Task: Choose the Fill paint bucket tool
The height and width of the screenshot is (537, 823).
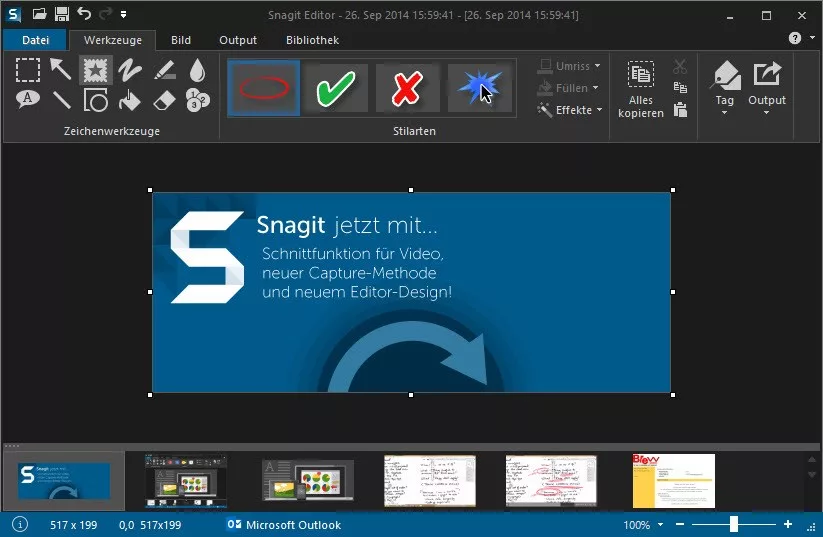Action: tap(129, 100)
